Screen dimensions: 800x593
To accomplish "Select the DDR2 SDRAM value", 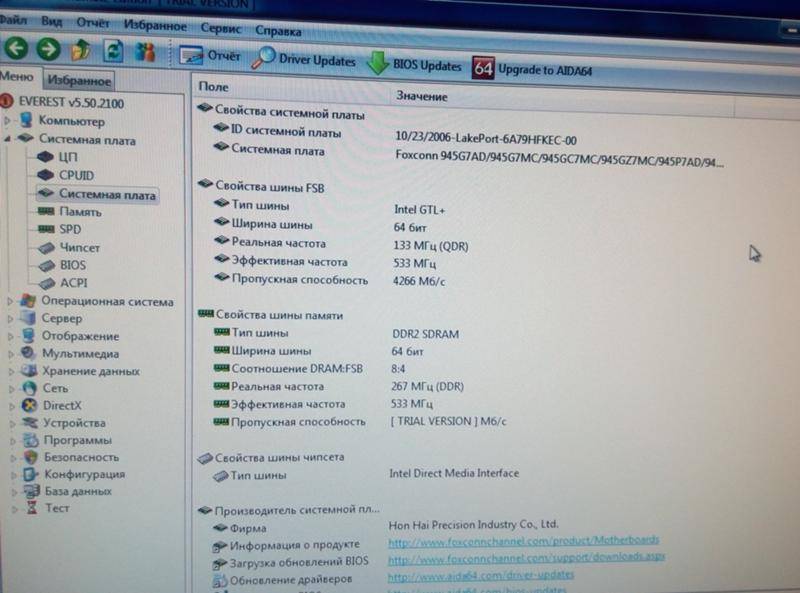I will click(426, 334).
